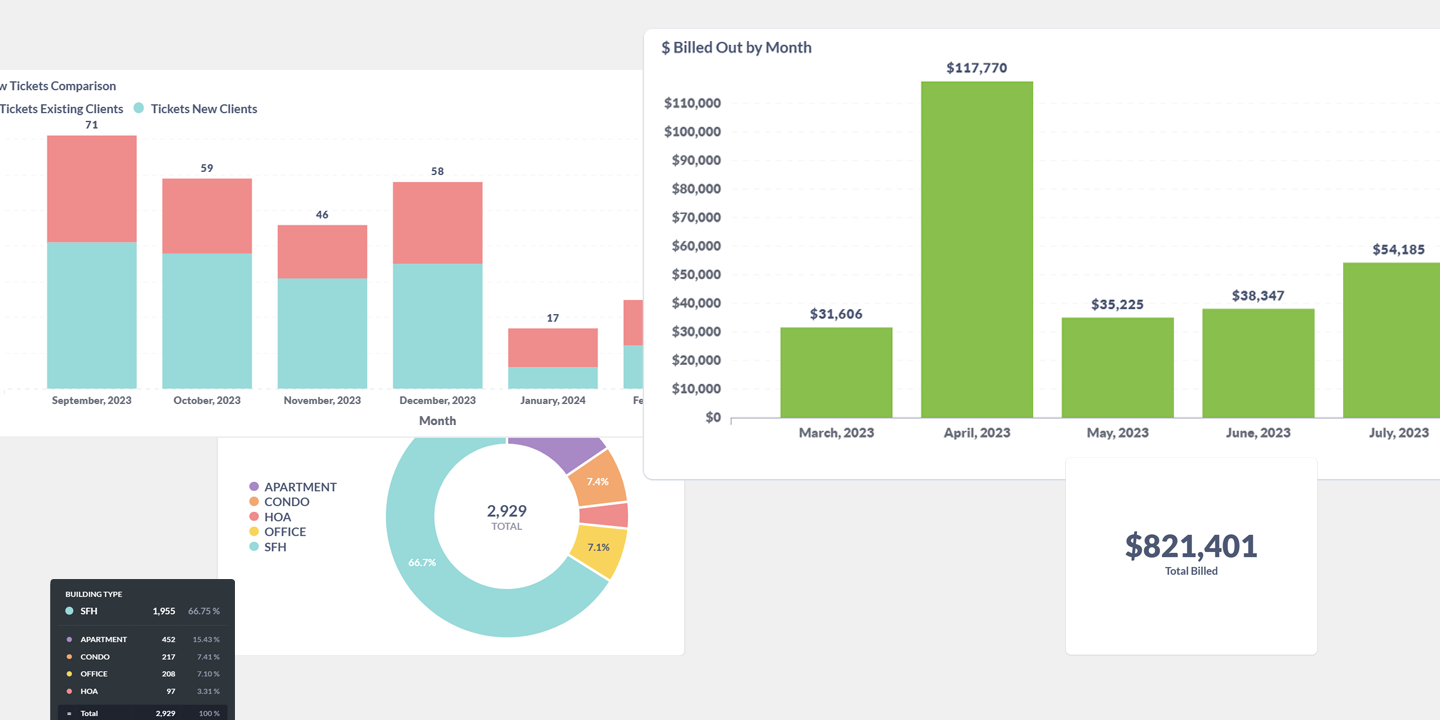Click the May, 2023 billed bar
Image resolution: width=1440 pixels, height=720 pixels.
pos(1117,367)
